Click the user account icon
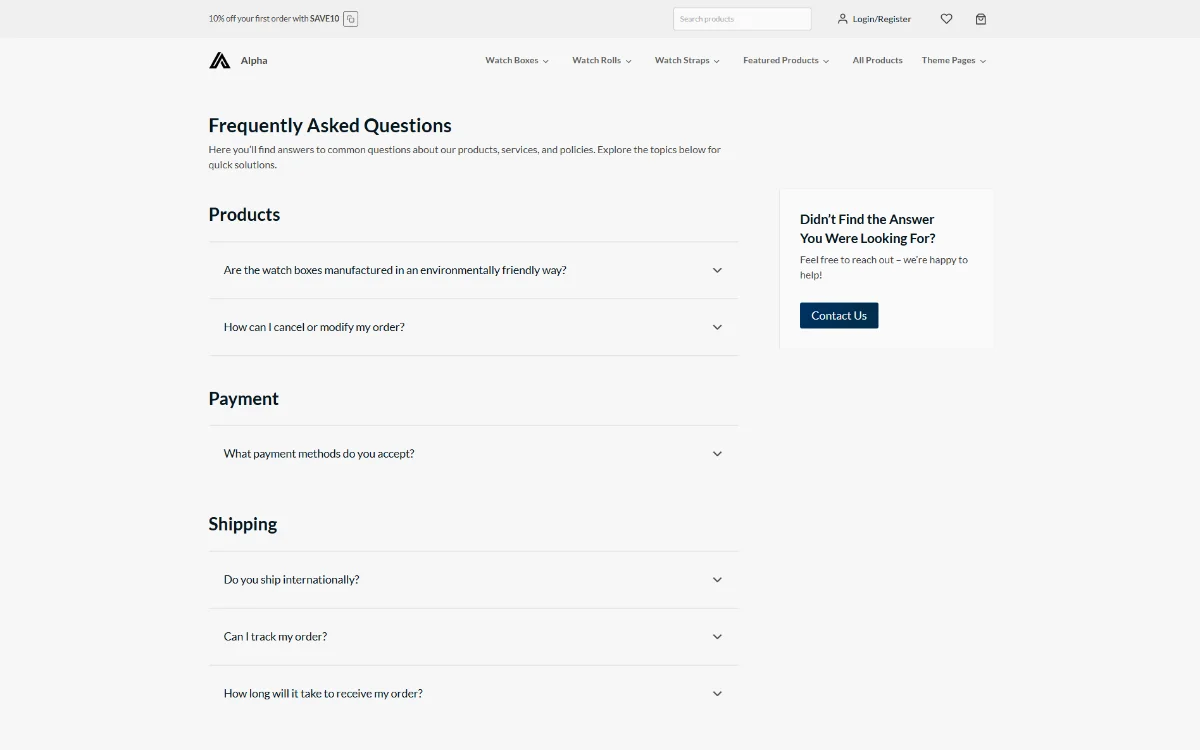 tap(843, 19)
